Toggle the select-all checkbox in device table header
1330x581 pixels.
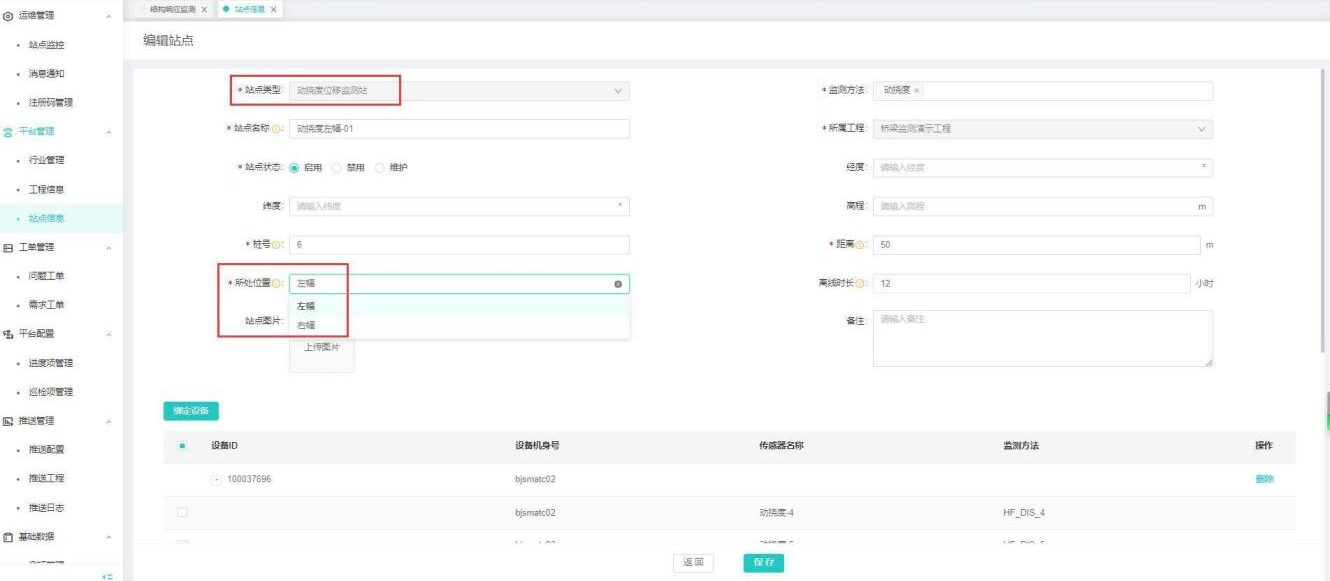pos(182,446)
